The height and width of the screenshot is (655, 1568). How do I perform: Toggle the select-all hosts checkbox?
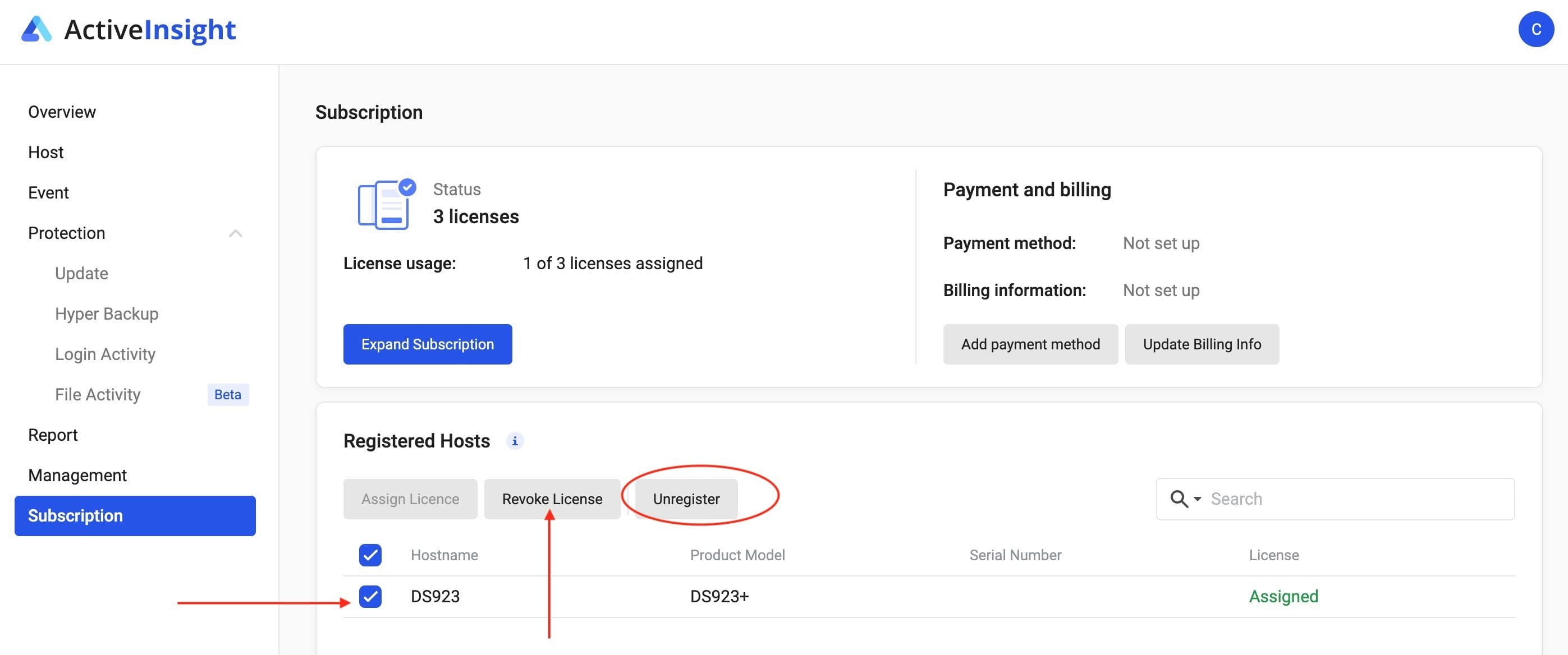[x=370, y=555]
